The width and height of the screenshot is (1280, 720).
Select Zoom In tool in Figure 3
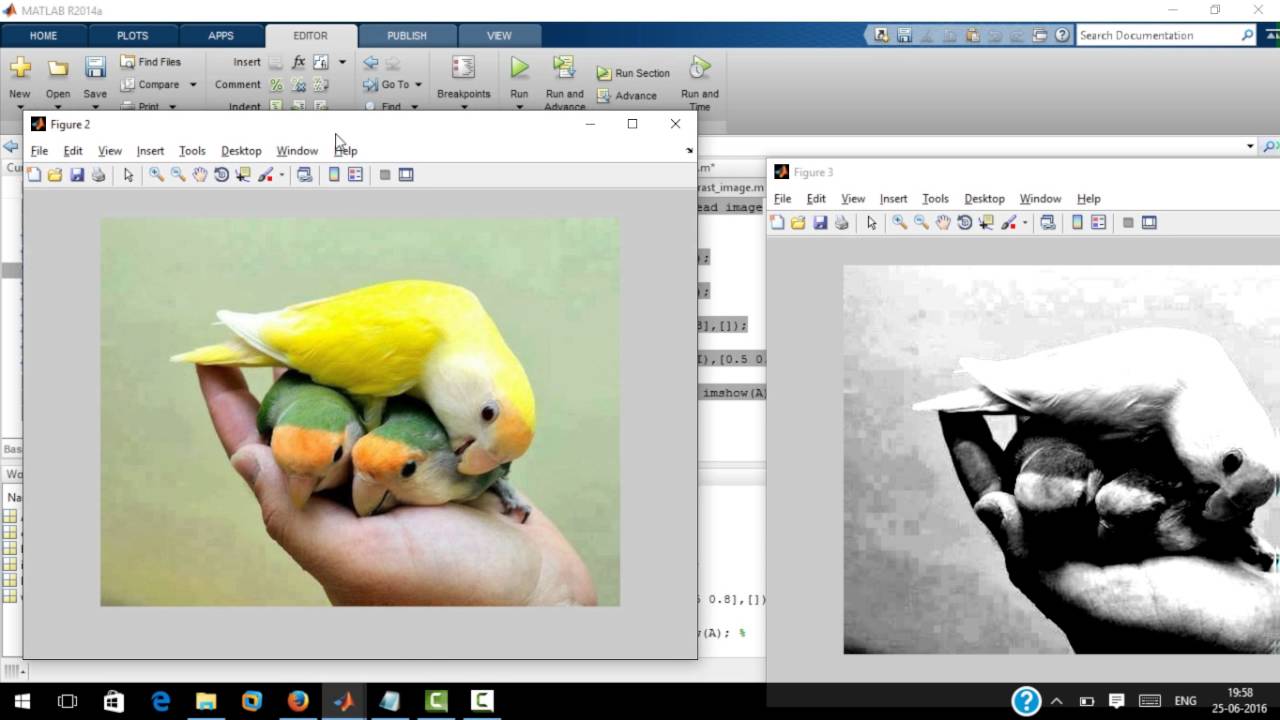[x=900, y=223]
